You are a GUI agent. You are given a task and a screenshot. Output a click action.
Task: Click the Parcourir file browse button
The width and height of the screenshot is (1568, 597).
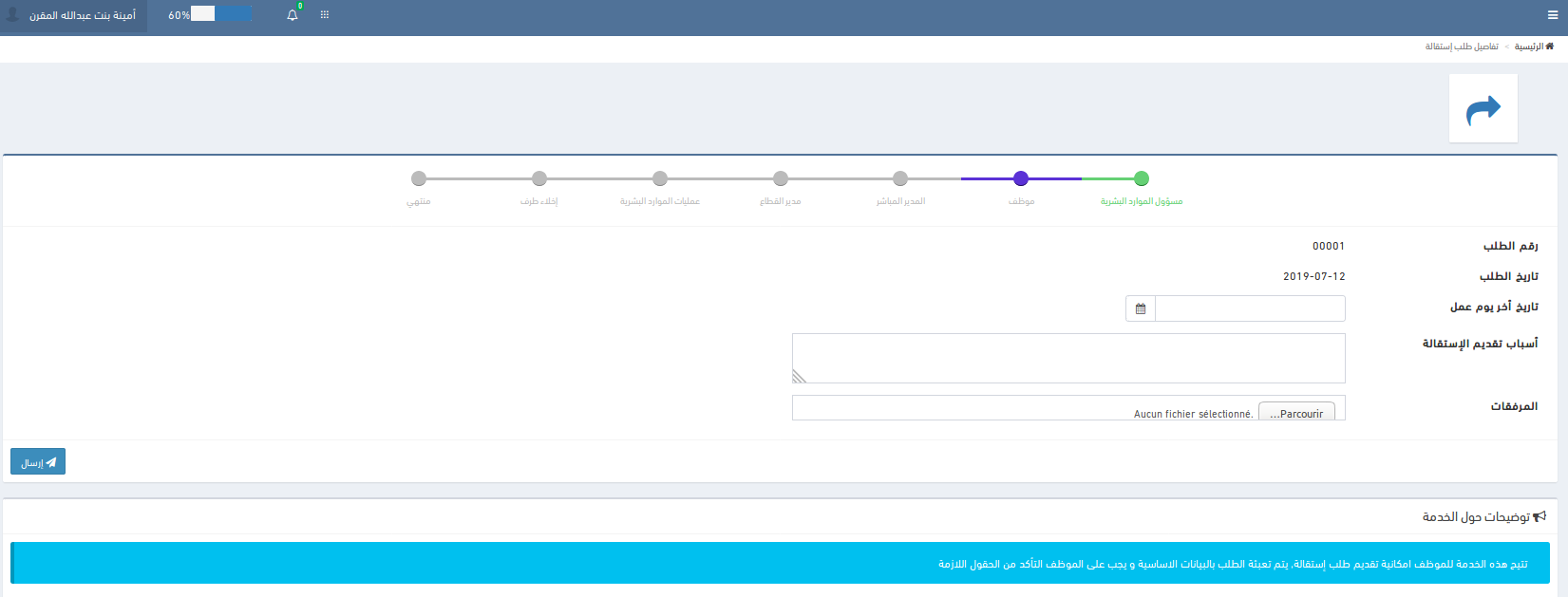[x=1296, y=413]
